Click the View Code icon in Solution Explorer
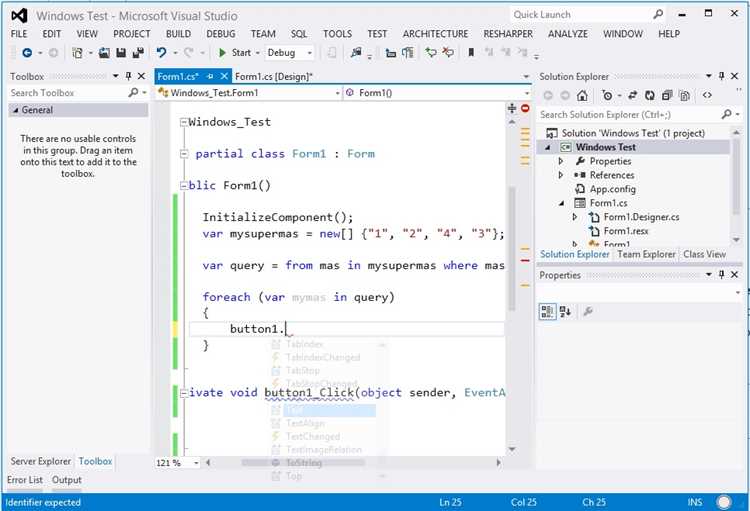 coord(707,96)
